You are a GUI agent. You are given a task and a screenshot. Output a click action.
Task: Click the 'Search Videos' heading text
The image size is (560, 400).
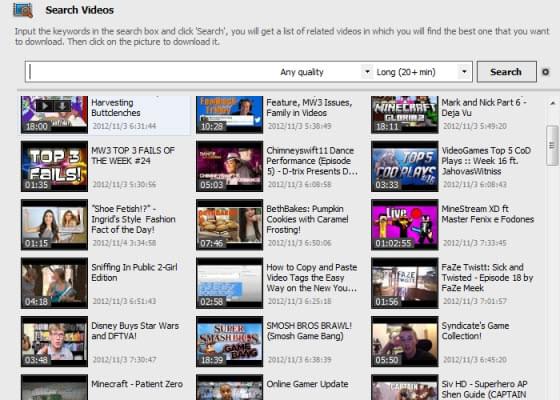pyautogui.click(x=80, y=10)
